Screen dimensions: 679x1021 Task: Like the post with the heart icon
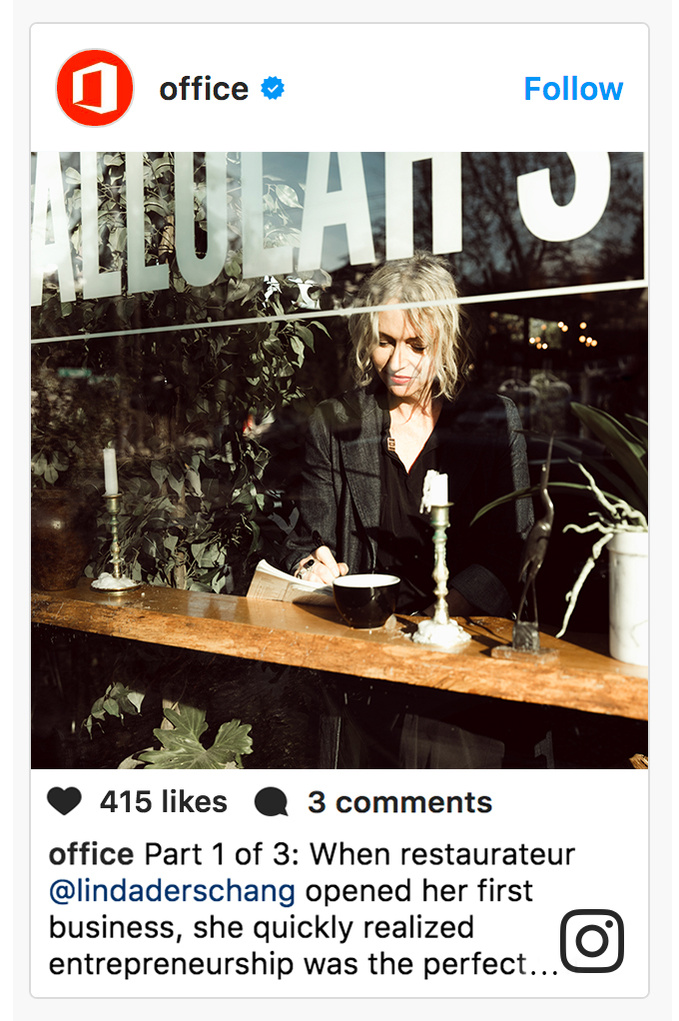tap(64, 801)
